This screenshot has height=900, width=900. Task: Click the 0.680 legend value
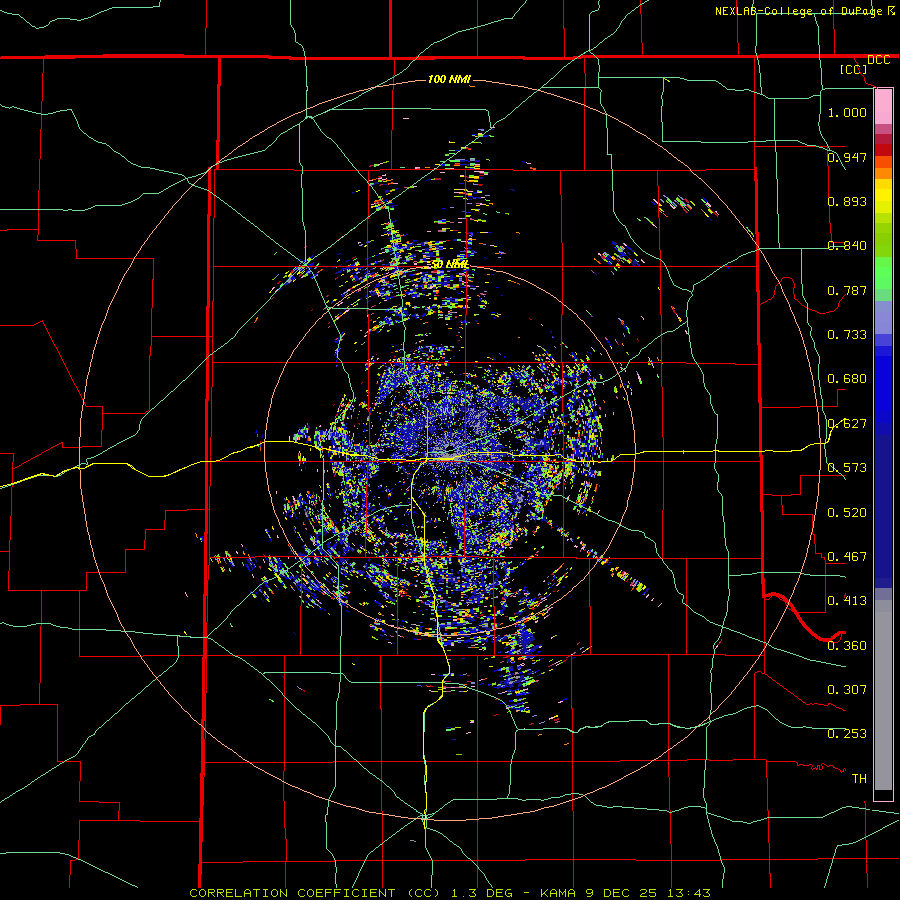coord(847,379)
